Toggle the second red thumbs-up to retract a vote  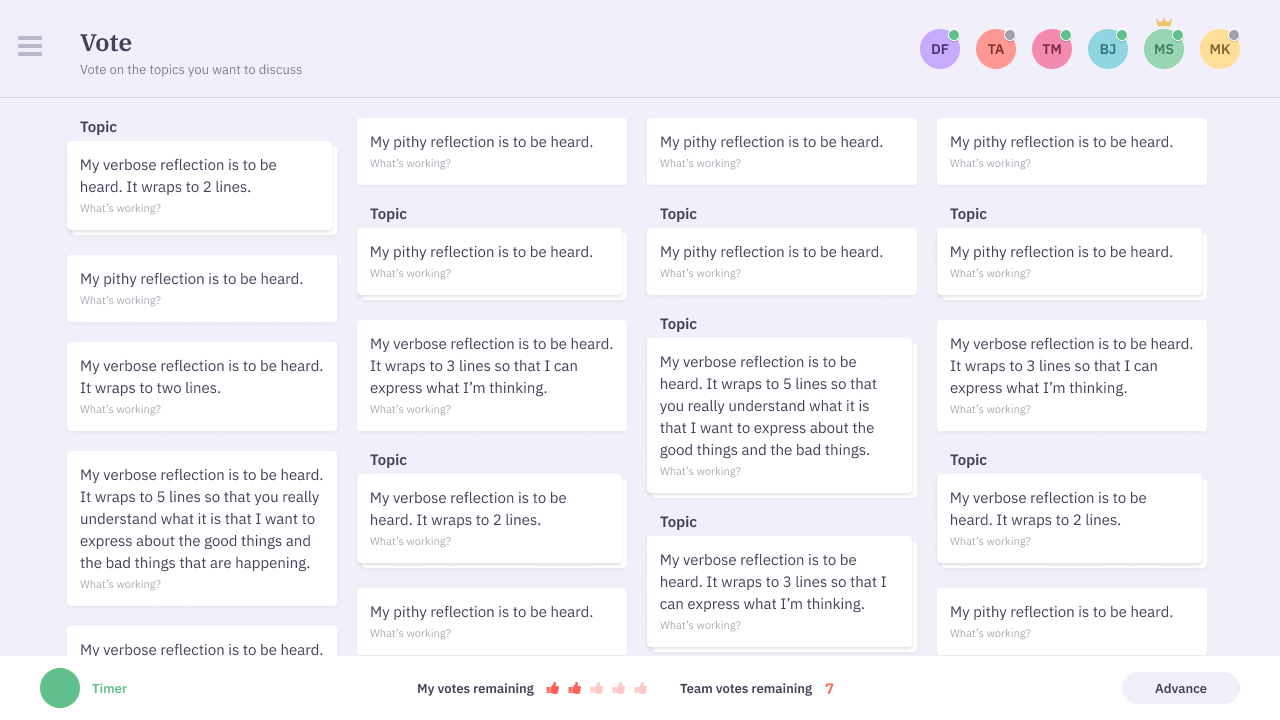click(x=575, y=688)
